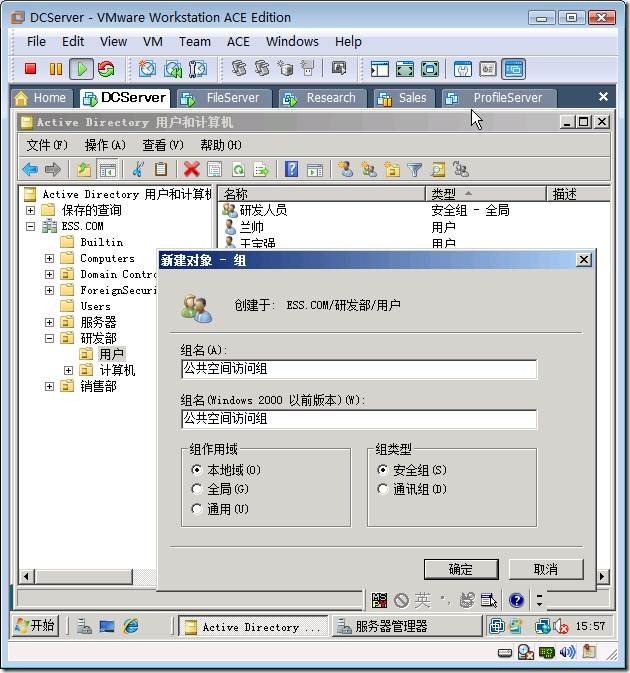Expand the 保存的查询 tree node
The width and height of the screenshot is (630, 673).
coord(30,210)
